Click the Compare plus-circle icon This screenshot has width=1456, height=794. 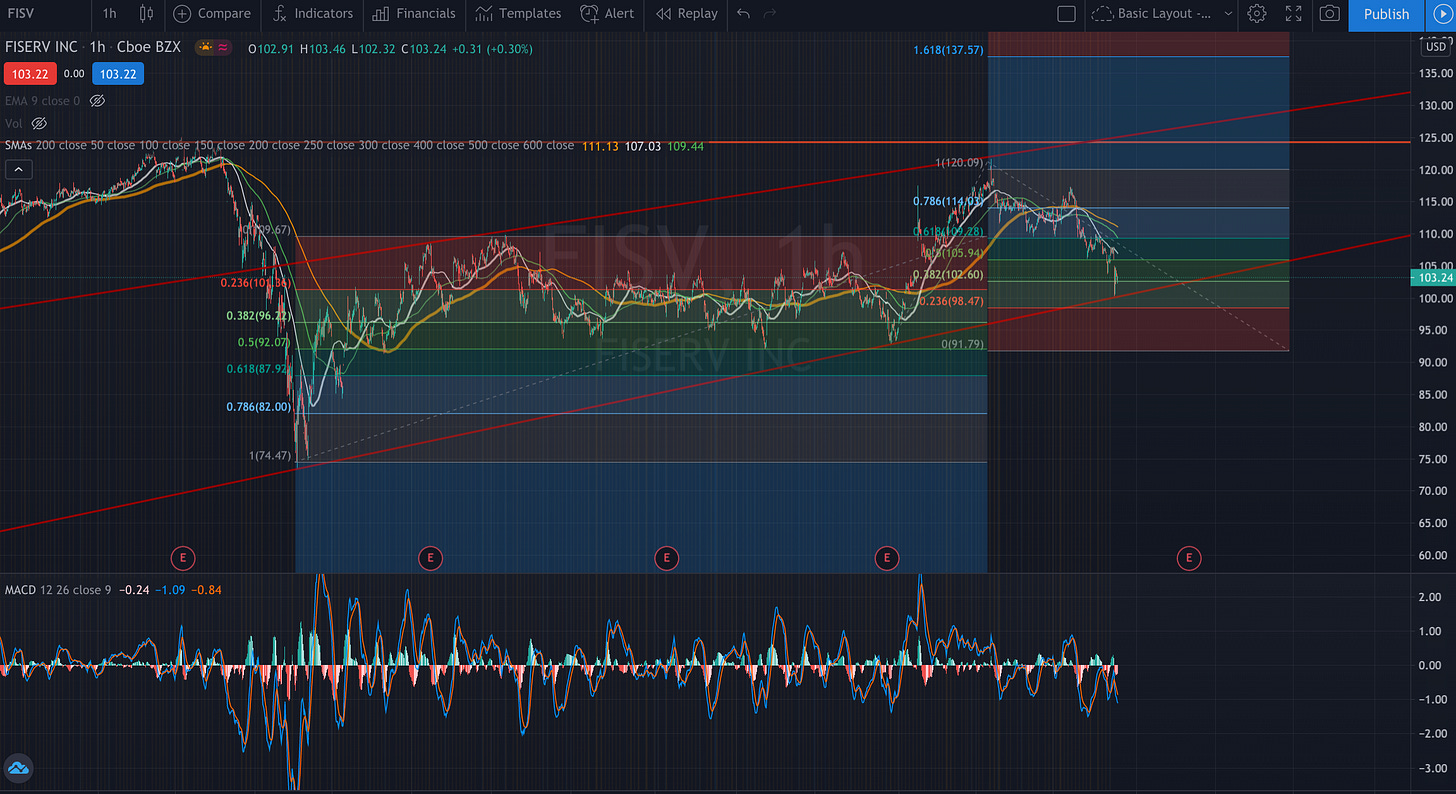tap(181, 14)
